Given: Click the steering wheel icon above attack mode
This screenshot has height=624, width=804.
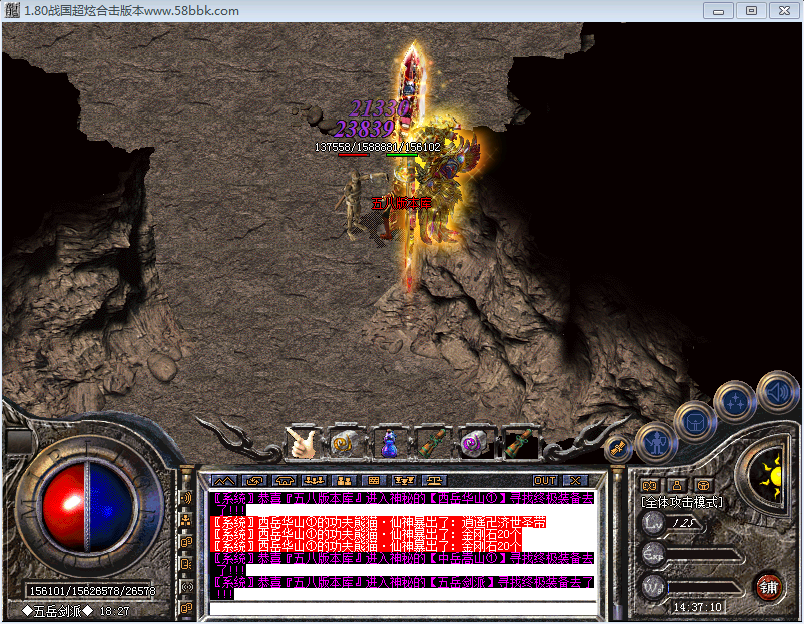Looking at the screenshot, I should pos(704,485).
